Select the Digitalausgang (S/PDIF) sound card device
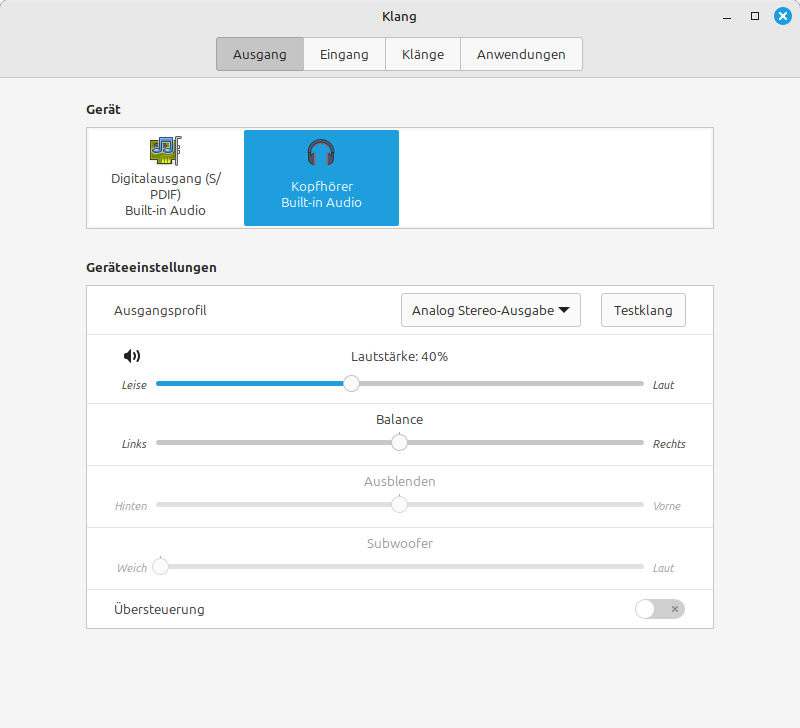 point(166,177)
